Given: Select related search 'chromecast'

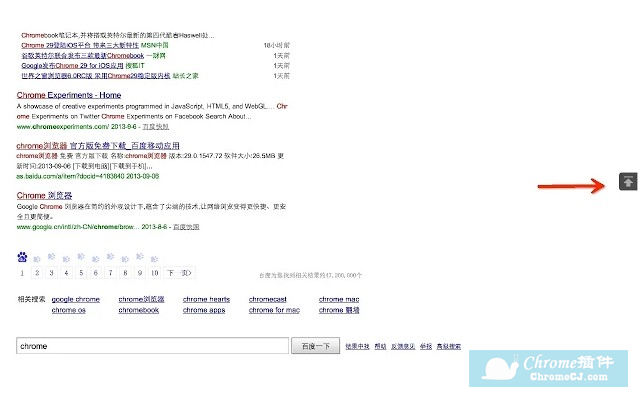Looking at the screenshot, I should (268, 299).
